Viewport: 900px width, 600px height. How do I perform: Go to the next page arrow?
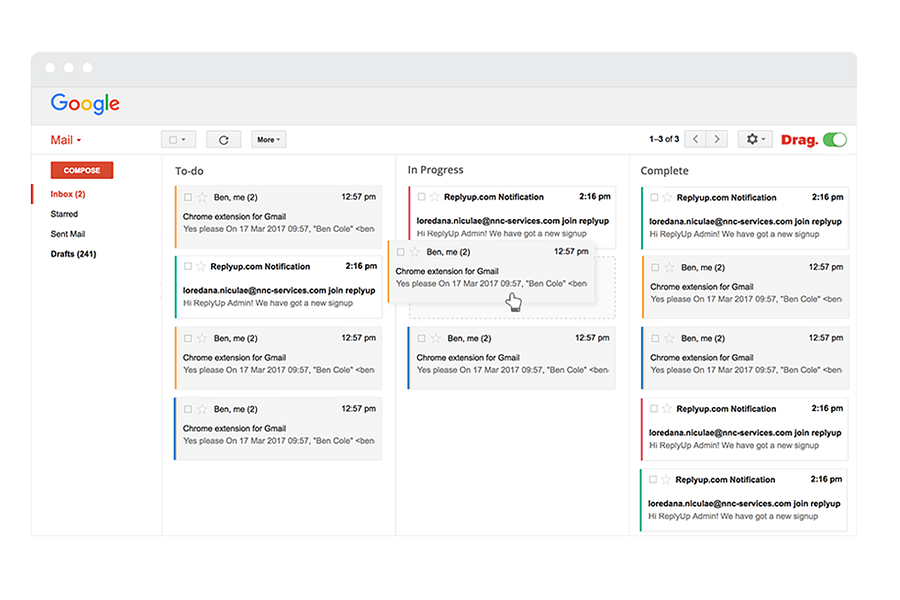[717, 139]
